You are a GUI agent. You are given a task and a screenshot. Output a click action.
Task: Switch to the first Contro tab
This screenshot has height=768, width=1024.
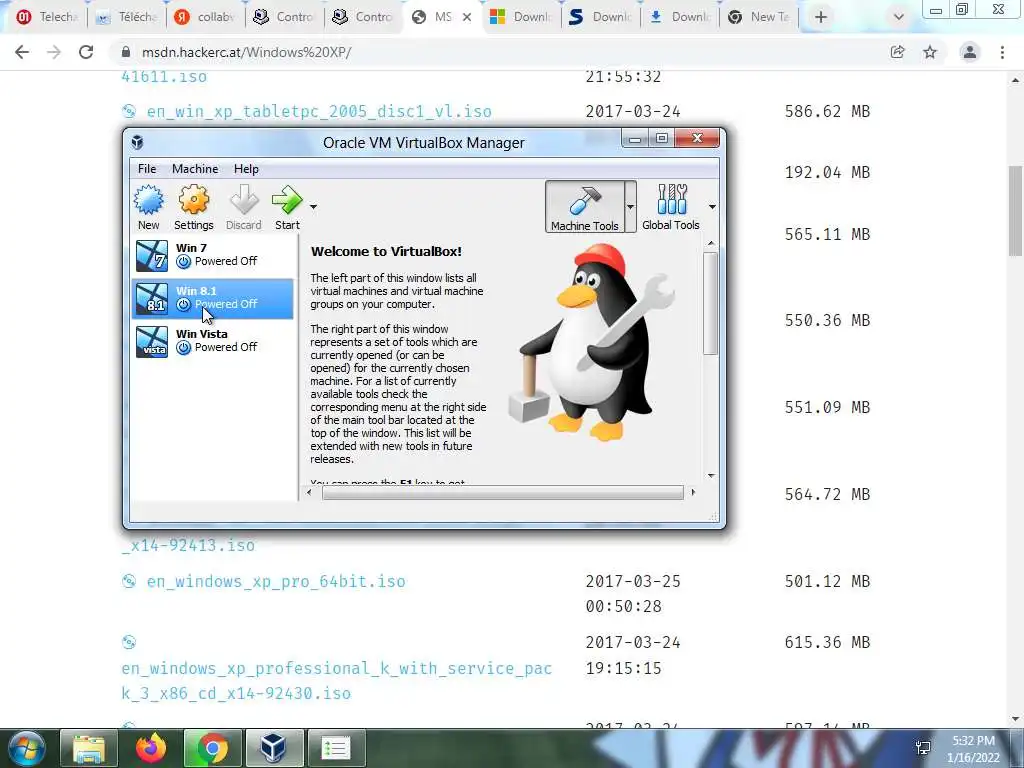pos(285,17)
